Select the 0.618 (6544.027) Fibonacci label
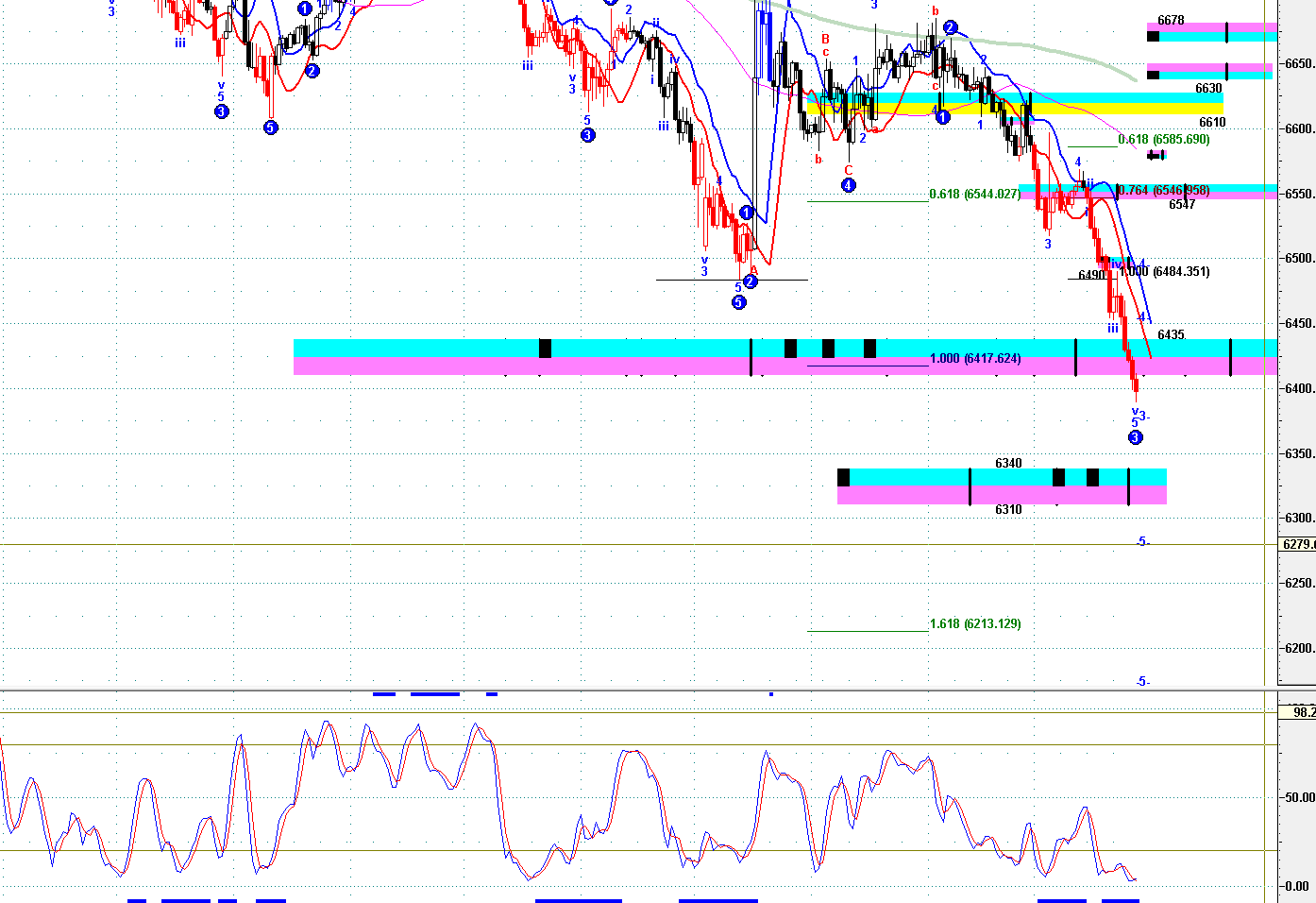 click(x=974, y=195)
